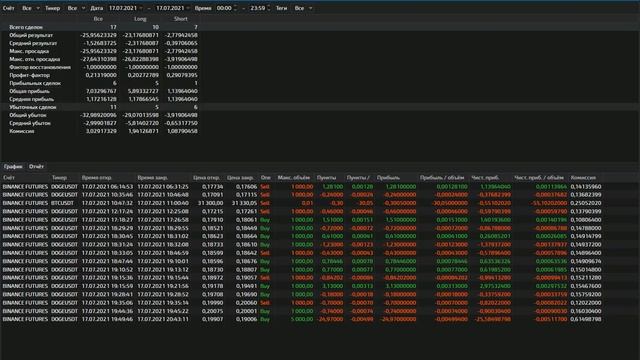The image size is (640, 360).
Task: Use stepper arrows beside 23:59 time
Action: coord(269,8)
